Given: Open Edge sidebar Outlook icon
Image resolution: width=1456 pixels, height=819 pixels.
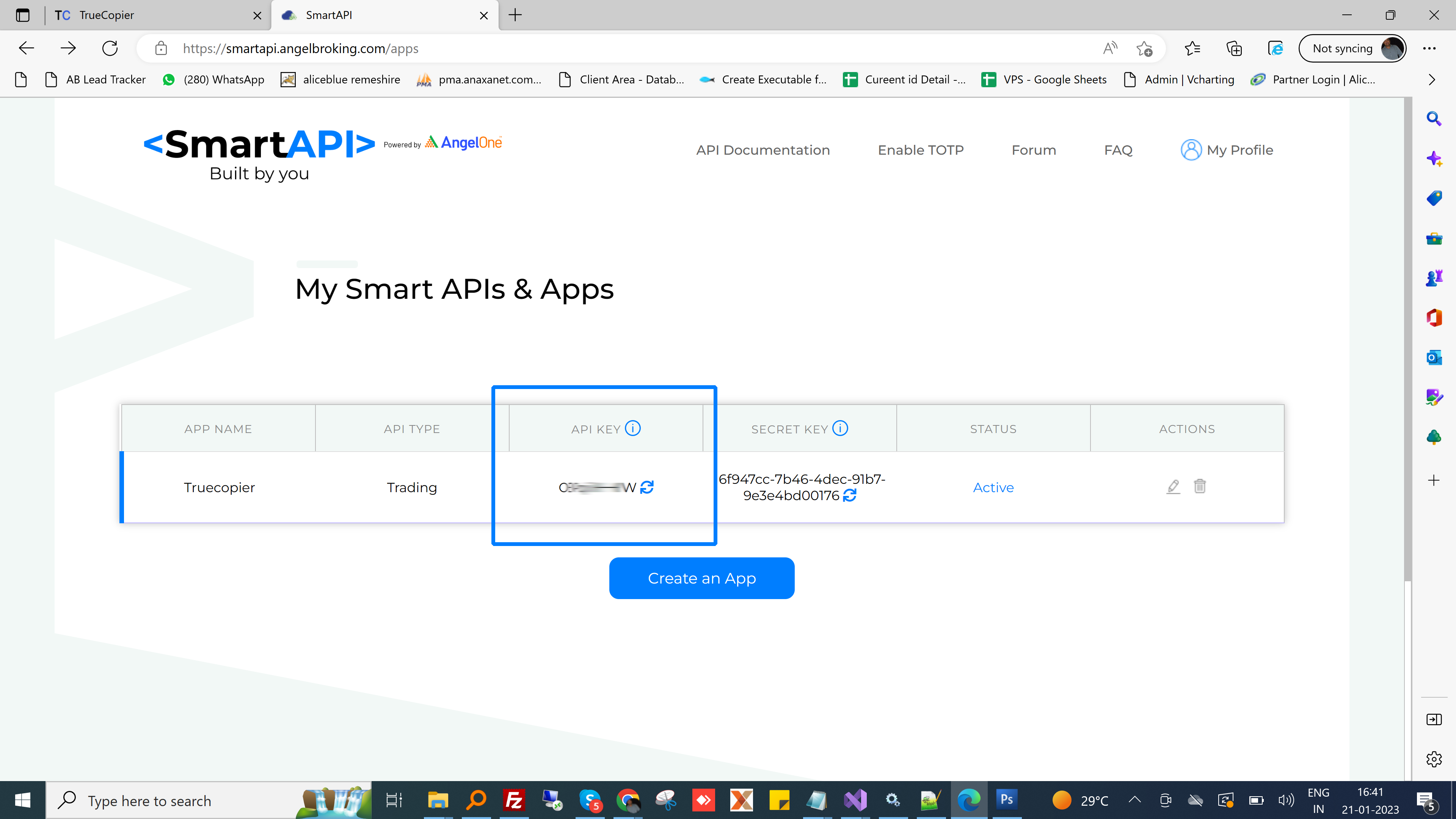Looking at the screenshot, I should tap(1433, 357).
